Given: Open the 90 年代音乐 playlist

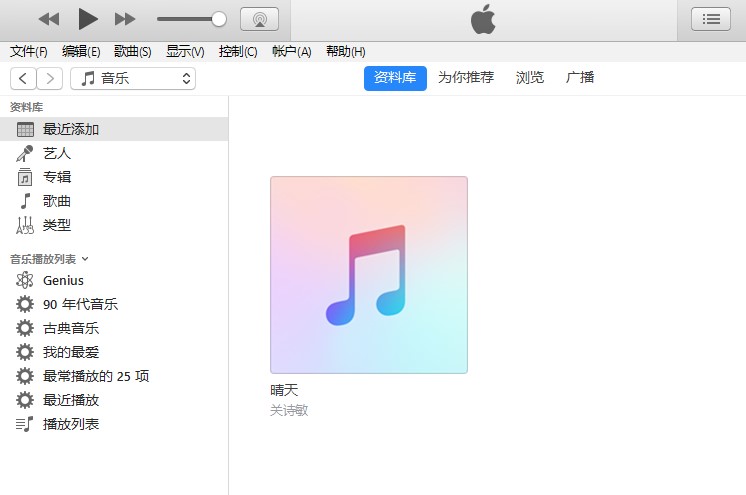Looking at the screenshot, I should pyautogui.click(x=114, y=304).
